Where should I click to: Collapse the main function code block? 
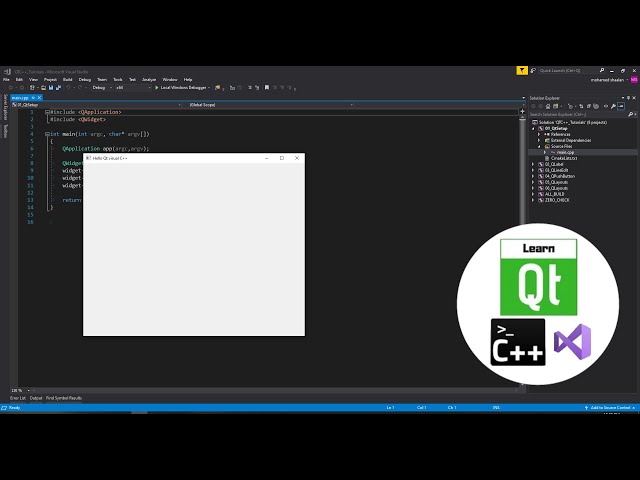click(47, 134)
